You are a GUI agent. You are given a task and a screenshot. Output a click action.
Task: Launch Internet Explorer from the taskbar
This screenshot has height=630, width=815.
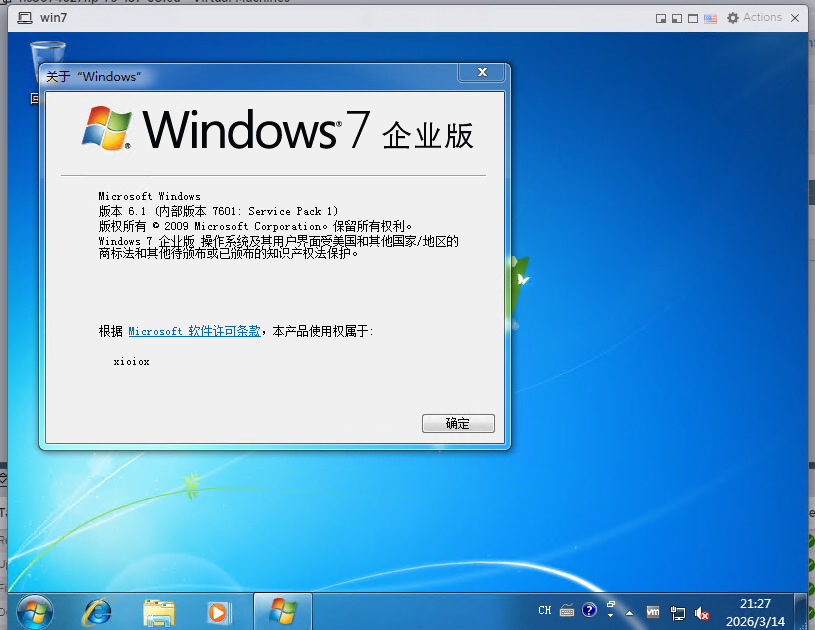[97, 611]
